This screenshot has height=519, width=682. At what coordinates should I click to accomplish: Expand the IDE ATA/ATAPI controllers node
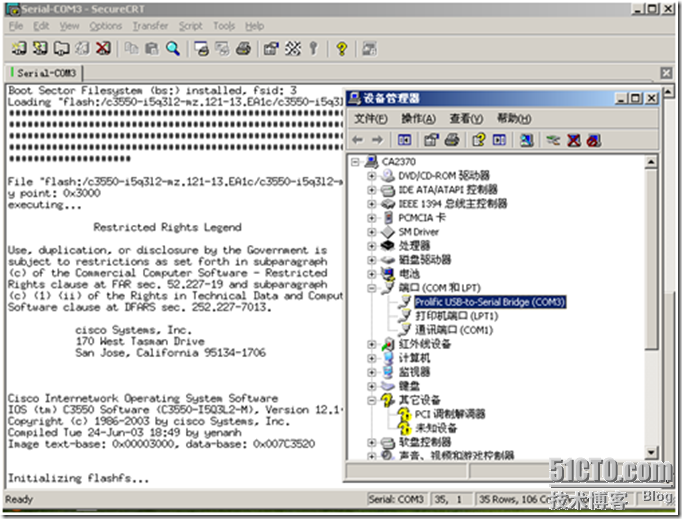[x=371, y=190]
